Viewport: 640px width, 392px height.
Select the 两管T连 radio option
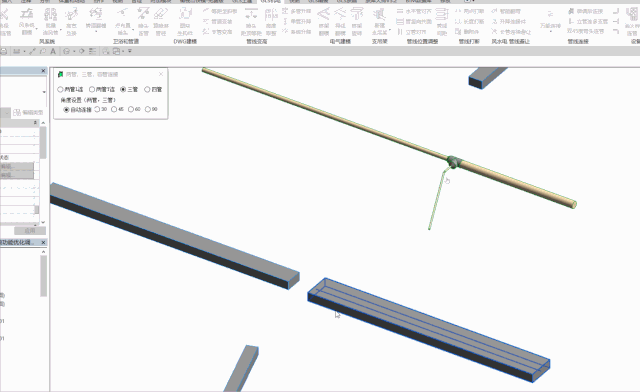coord(102,89)
